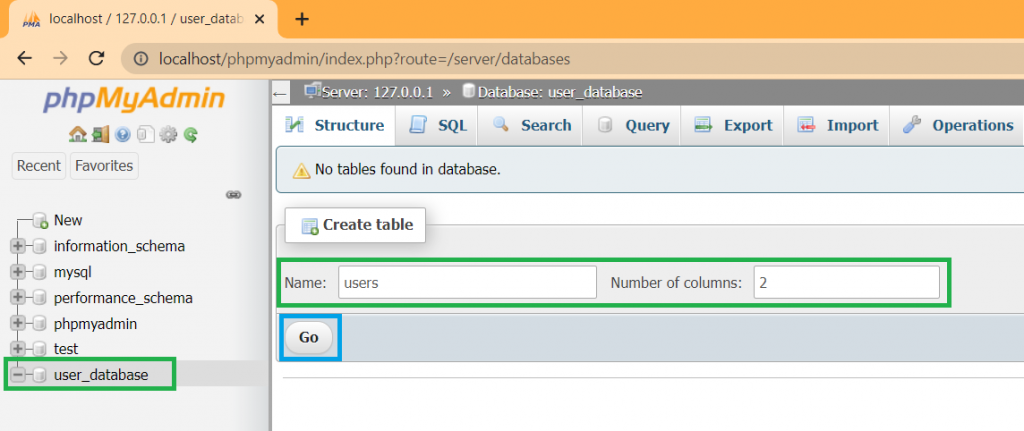The height and width of the screenshot is (431, 1024).
Task: Click the Create table legend label
Action: coord(355,225)
